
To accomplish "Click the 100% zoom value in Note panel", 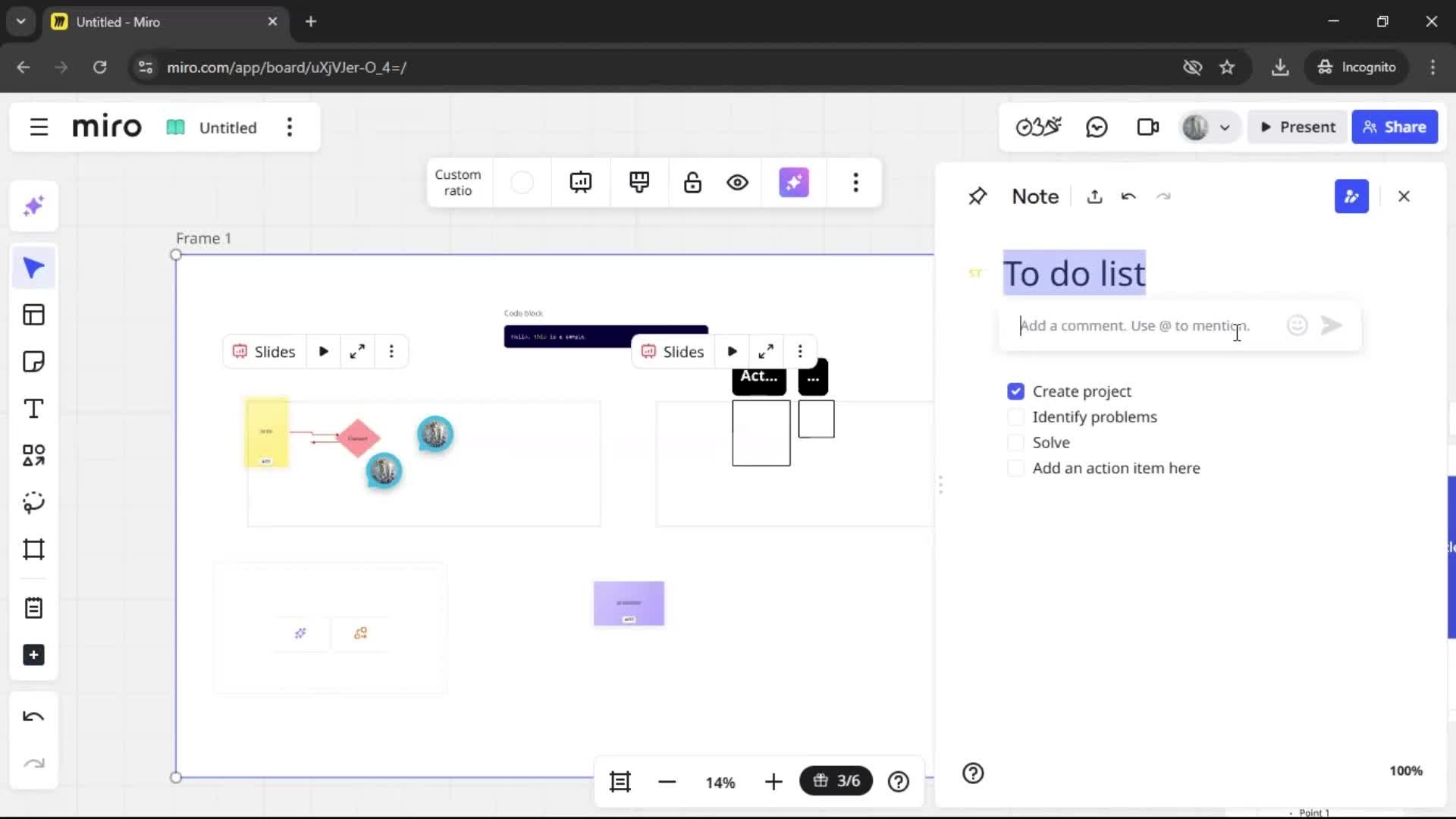I will 1405,771.
